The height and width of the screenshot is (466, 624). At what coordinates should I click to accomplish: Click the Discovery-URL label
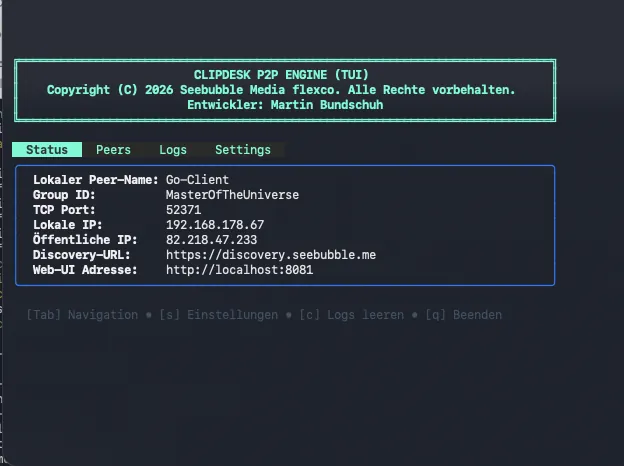(x=82, y=255)
